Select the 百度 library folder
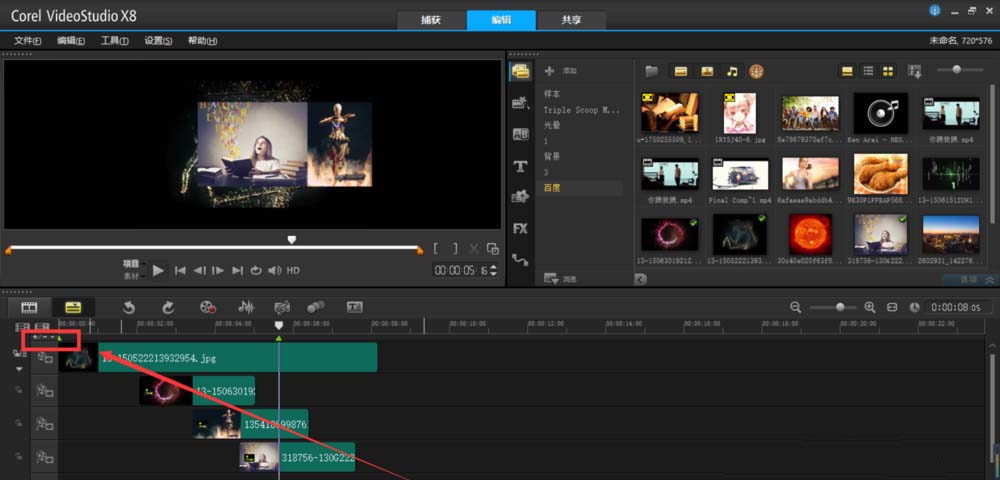Screen dimensions: 1000x480 click(x=552, y=188)
